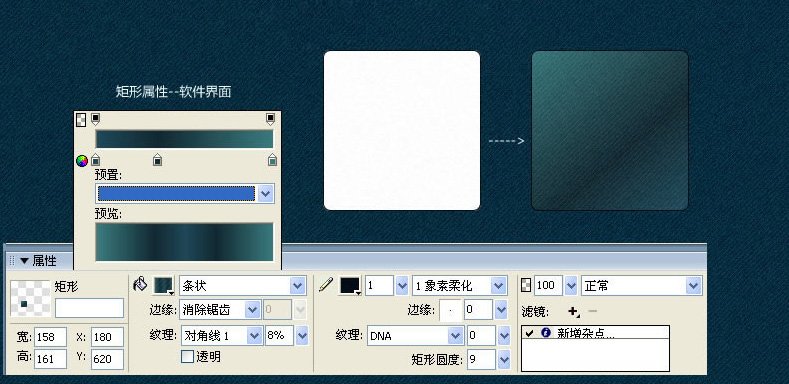
Task: Click the 矩形属性--软件界面 caption
Action: pos(174,92)
